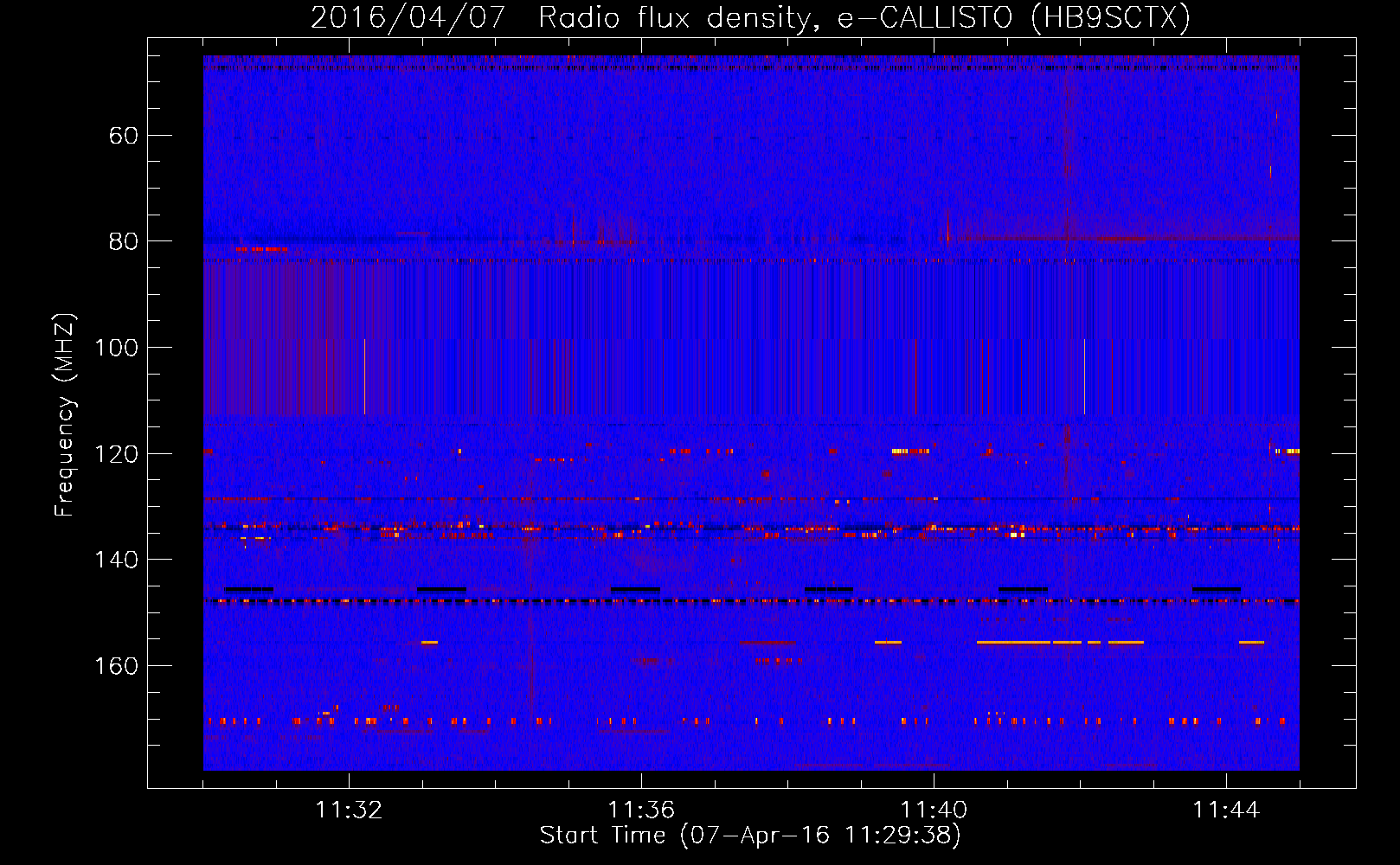Click the 100 frequency tick label
Screen dimensions: 1400x865
[116, 348]
